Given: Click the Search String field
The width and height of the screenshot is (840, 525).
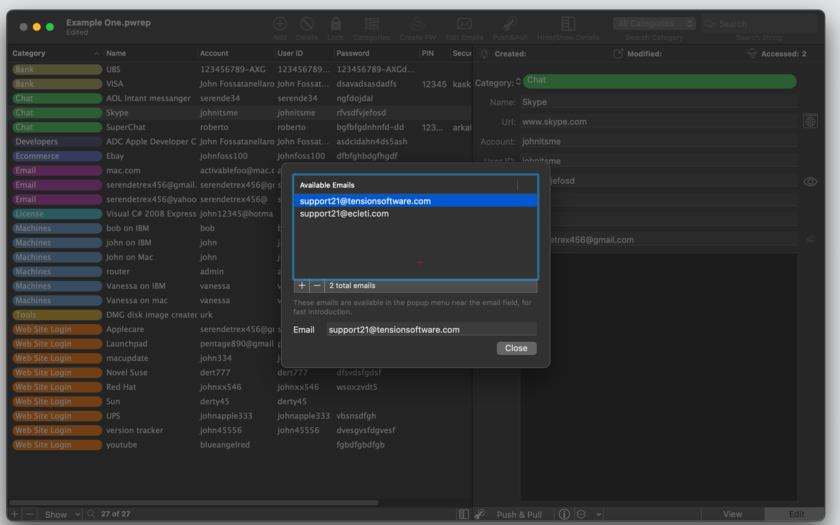Looking at the screenshot, I should coord(759,24).
